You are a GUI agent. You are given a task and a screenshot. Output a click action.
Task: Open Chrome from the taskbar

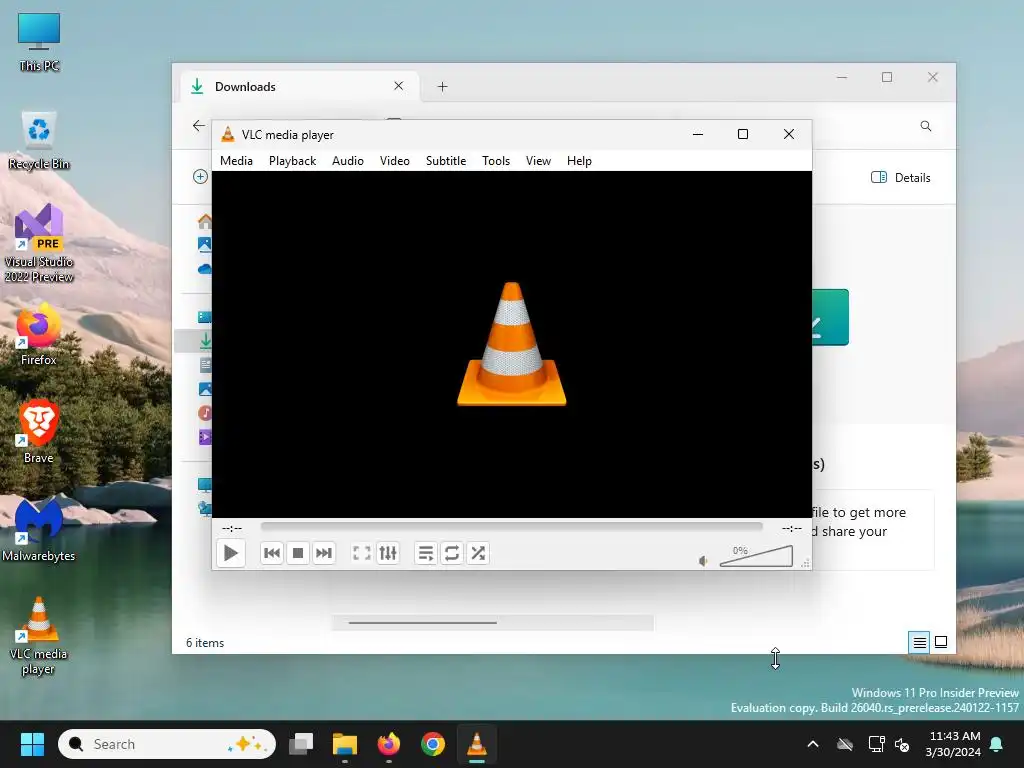pyautogui.click(x=432, y=744)
